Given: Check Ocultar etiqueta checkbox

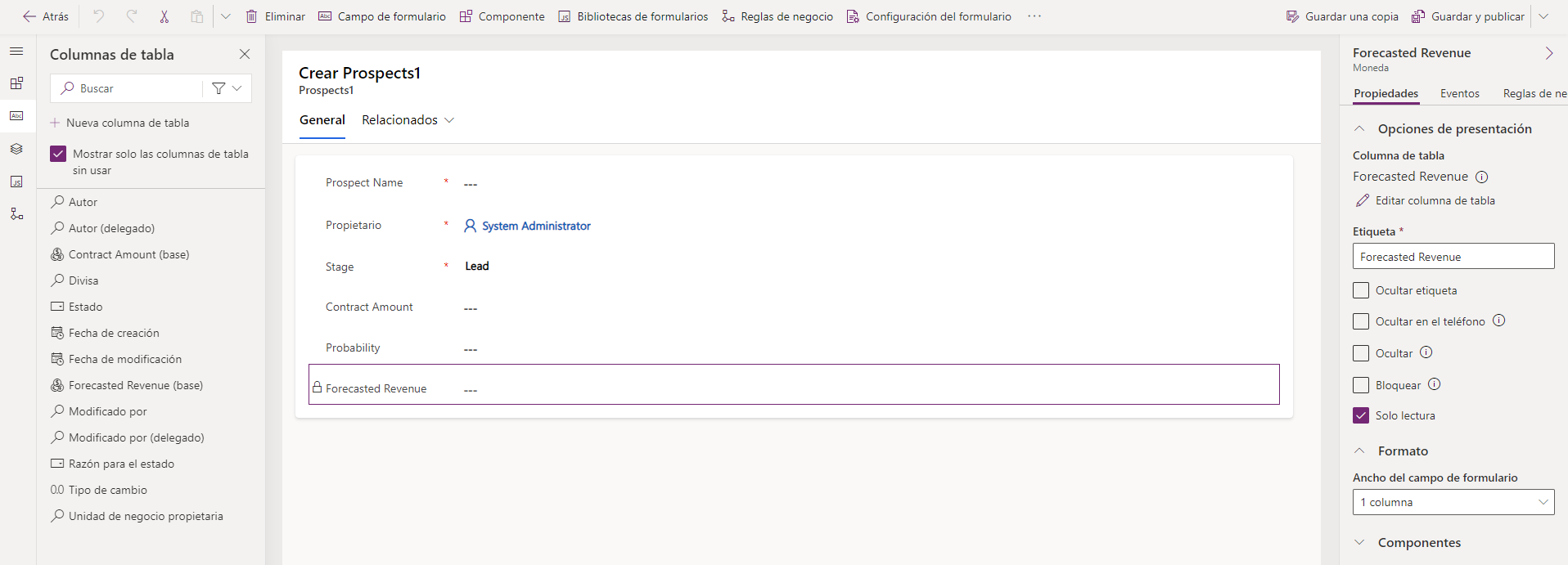Looking at the screenshot, I should [1360, 290].
